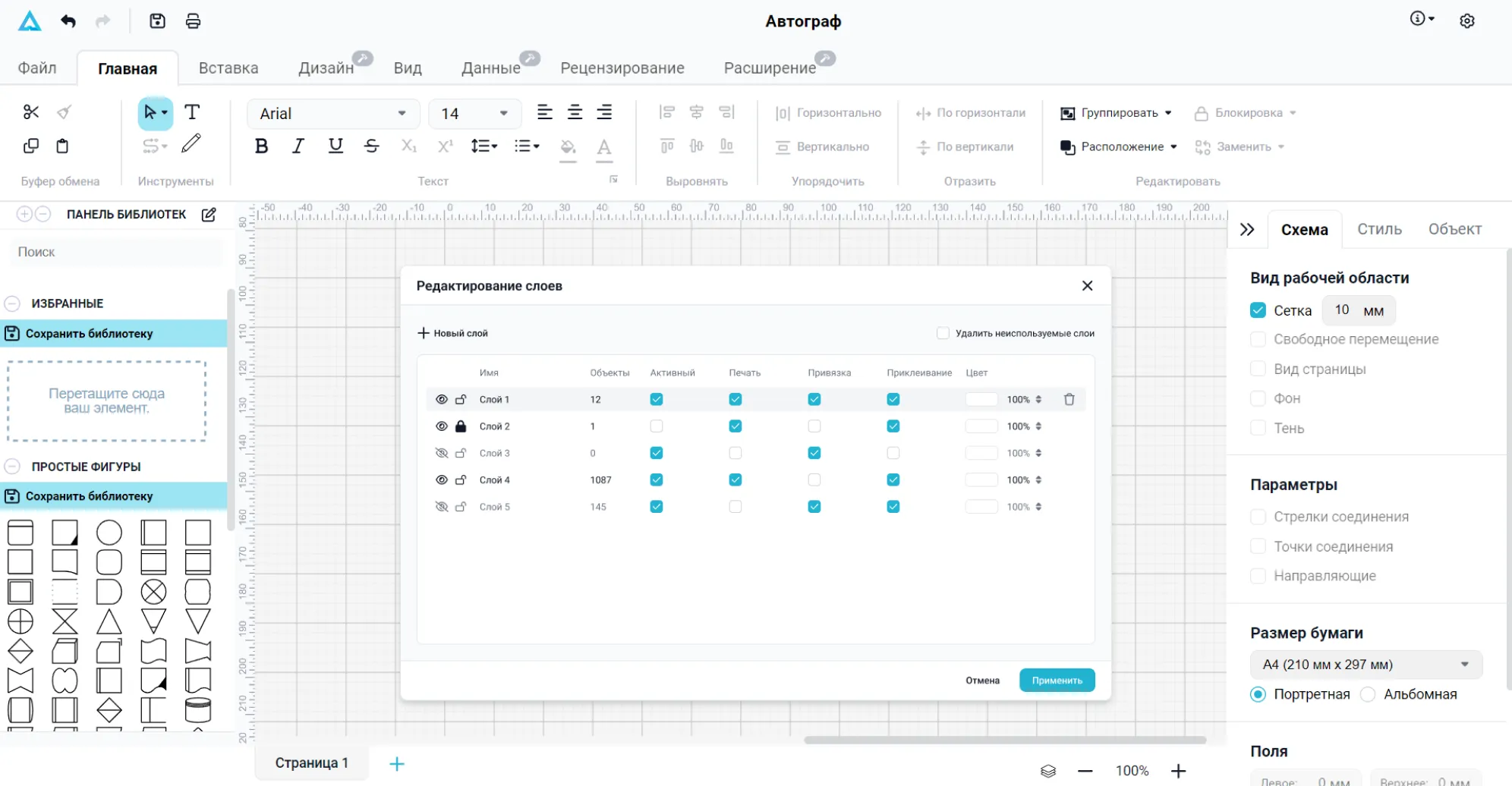Image resolution: width=1512 pixels, height=786 pixels.
Task: Adjust opacity stepper of Слой 2
Action: tap(1038, 426)
